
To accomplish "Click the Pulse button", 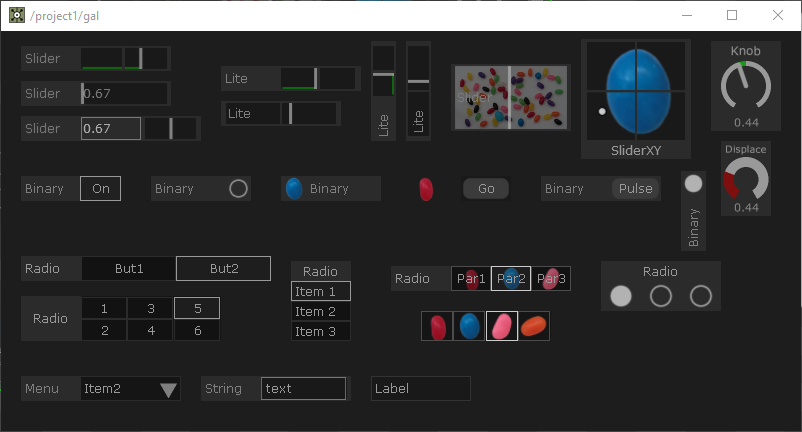I will 635,188.
